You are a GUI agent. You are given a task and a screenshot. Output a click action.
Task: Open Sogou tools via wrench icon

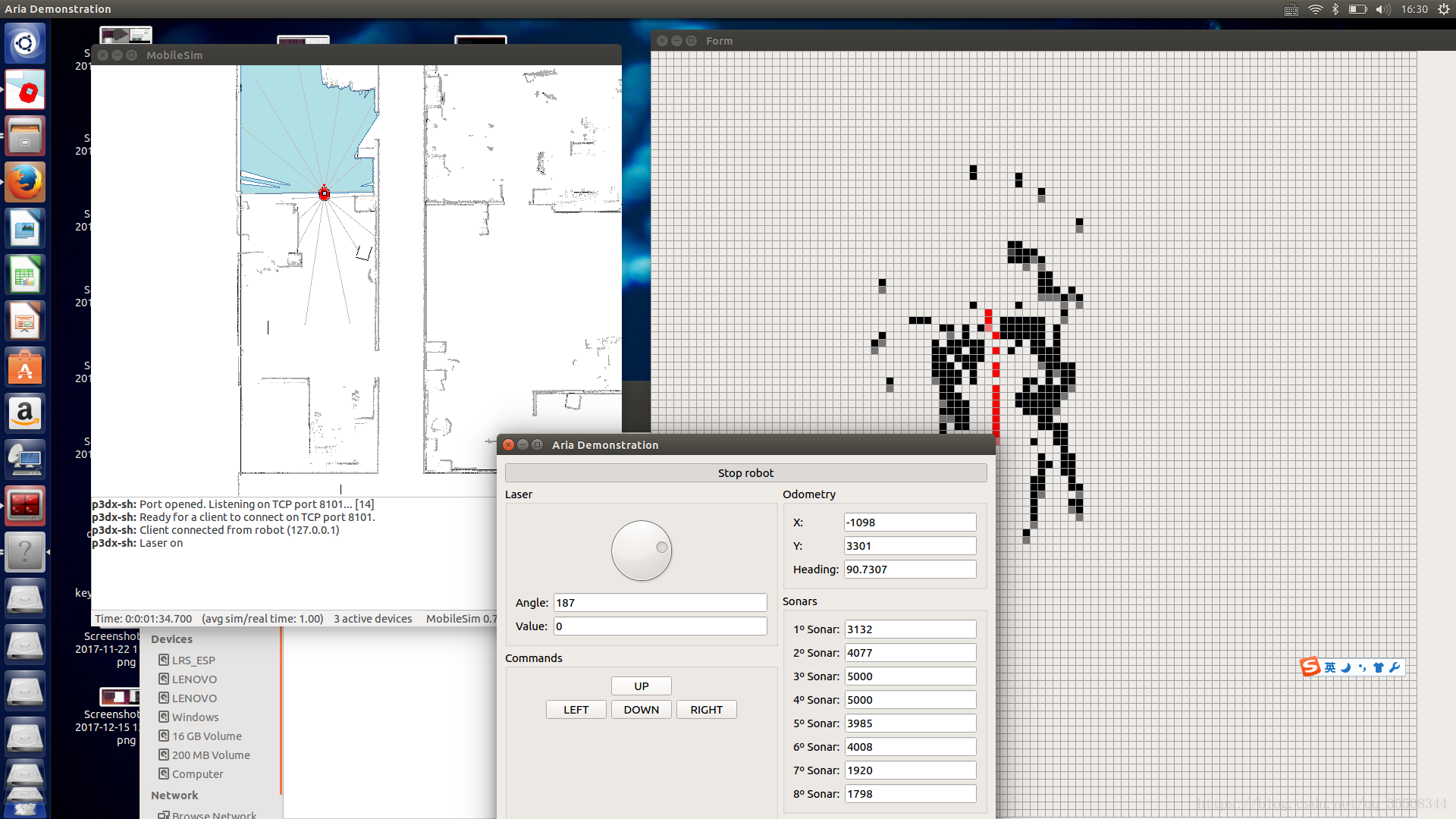tap(1395, 667)
